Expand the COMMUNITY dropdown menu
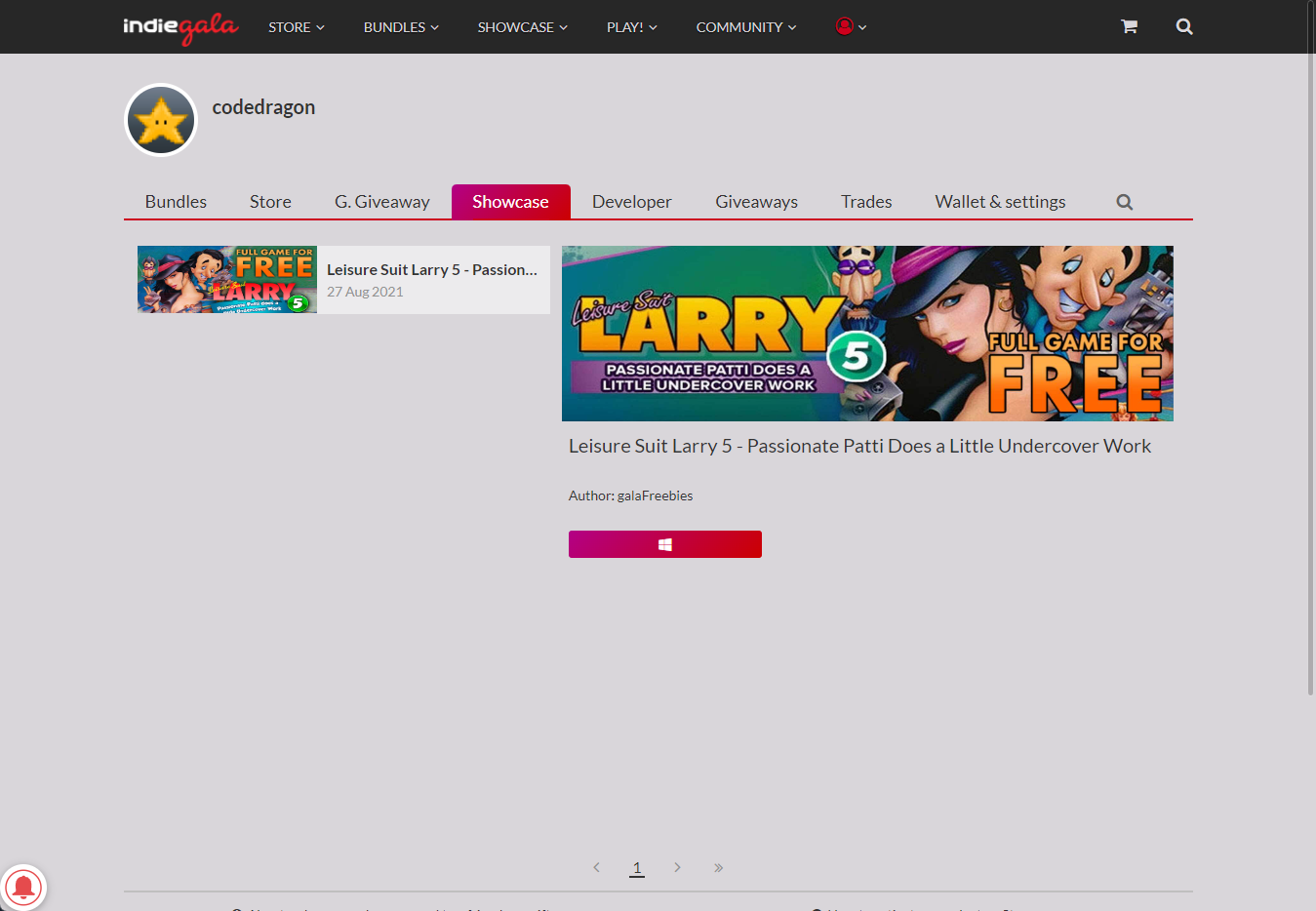Image resolution: width=1316 pixels, height=911 pixels. click(x=746, y=27)
